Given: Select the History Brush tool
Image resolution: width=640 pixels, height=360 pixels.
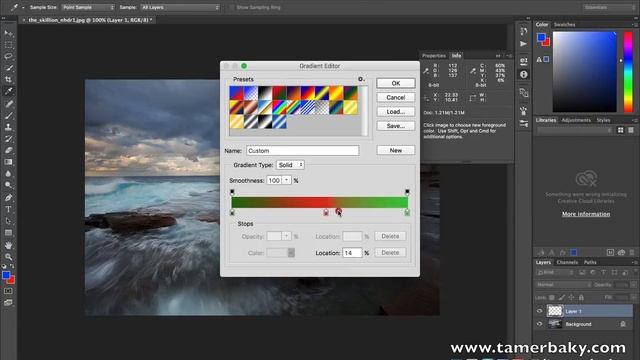Looking at the screenshot, I should [x=9, y=139].
